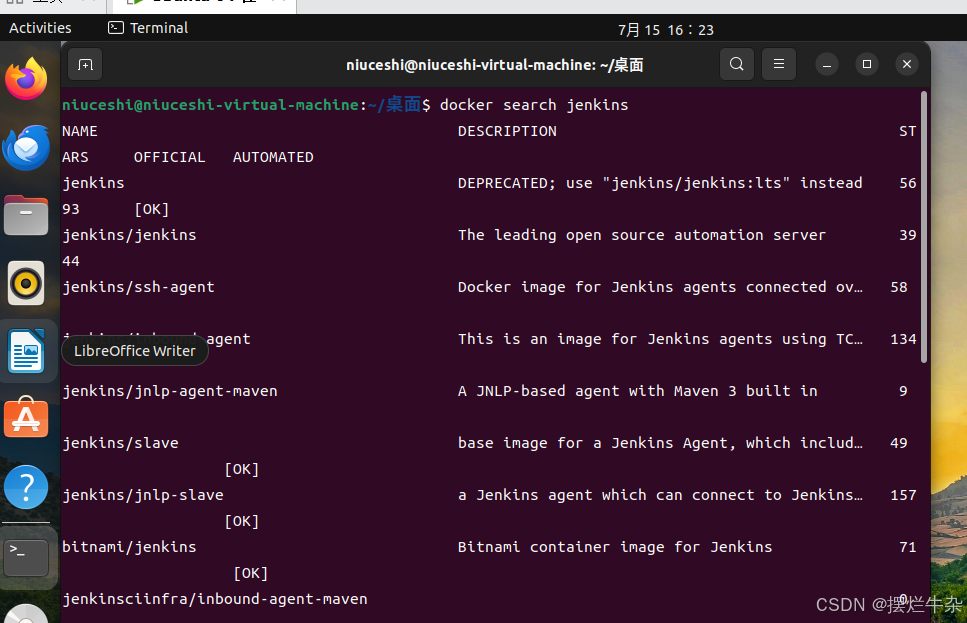
Task: Click the 'bitnami/jenkins' image name
Action: pos(130,547)
